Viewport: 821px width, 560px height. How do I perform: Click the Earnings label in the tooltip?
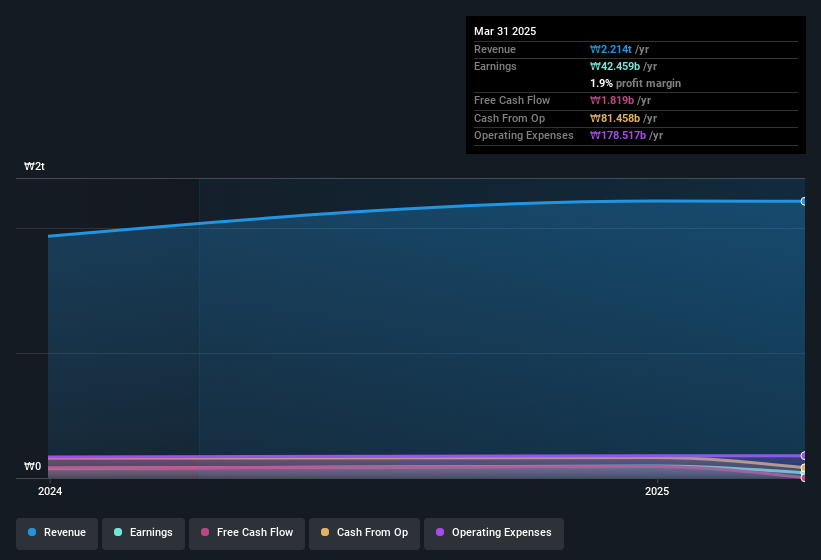(x=495, y=66)
